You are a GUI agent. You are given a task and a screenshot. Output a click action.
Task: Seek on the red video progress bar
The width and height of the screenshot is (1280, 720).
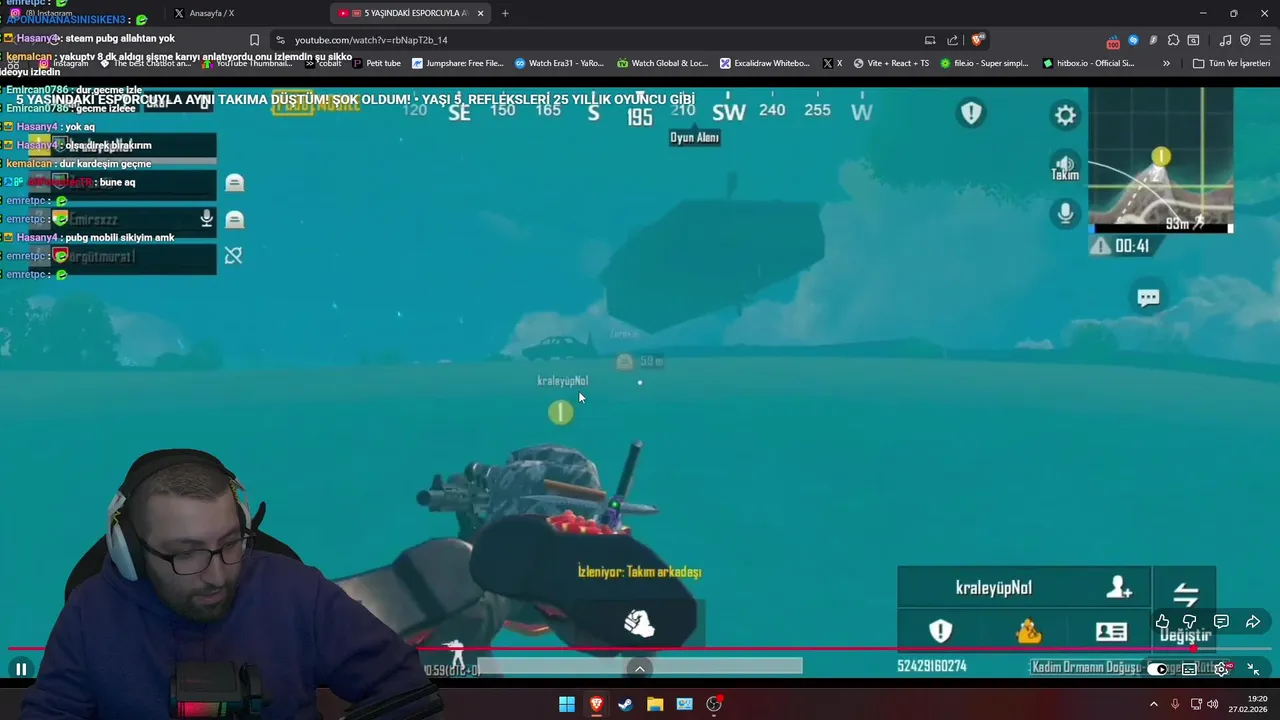coord(640,649)
